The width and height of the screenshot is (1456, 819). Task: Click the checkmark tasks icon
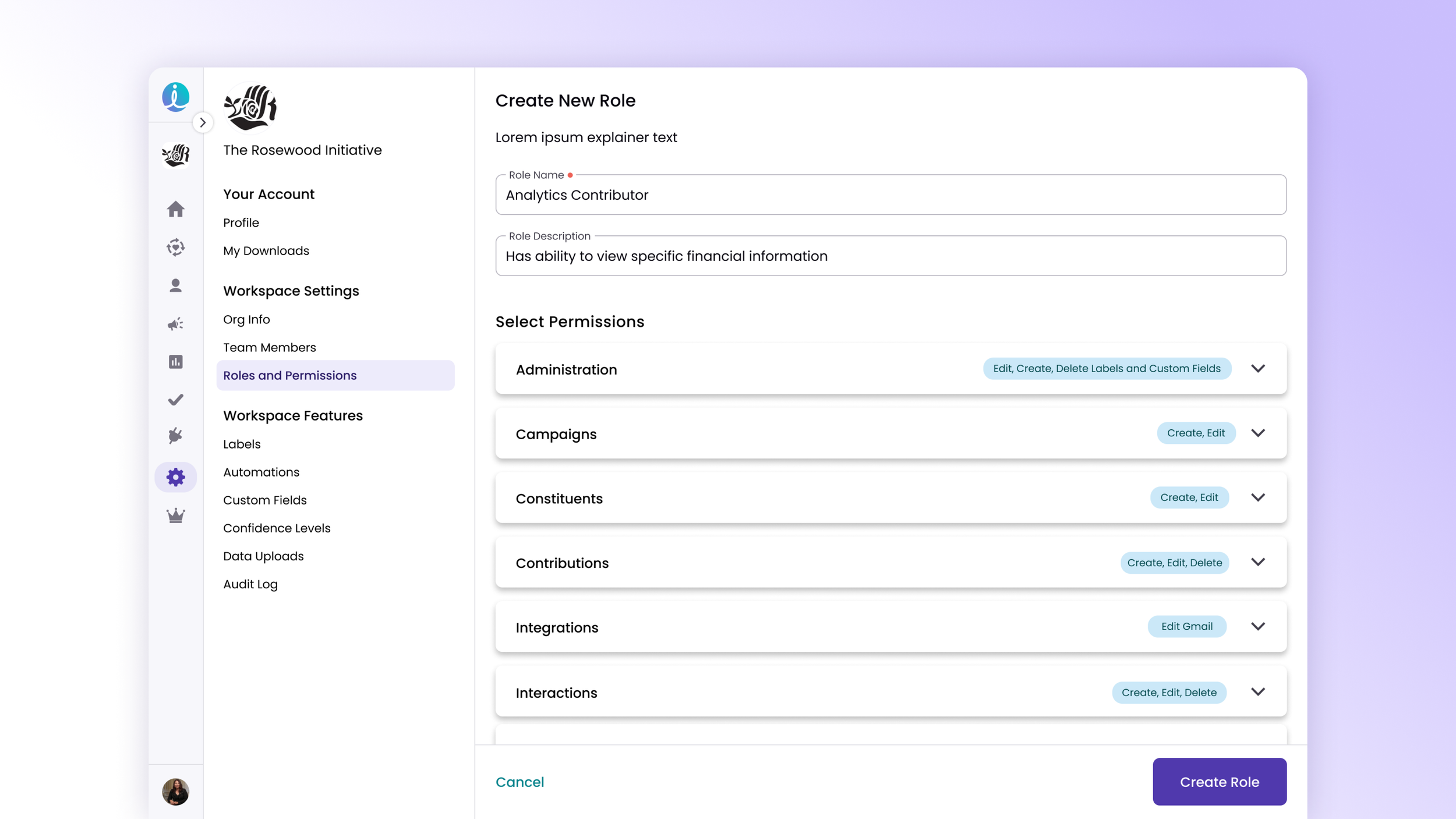[175, 400]
